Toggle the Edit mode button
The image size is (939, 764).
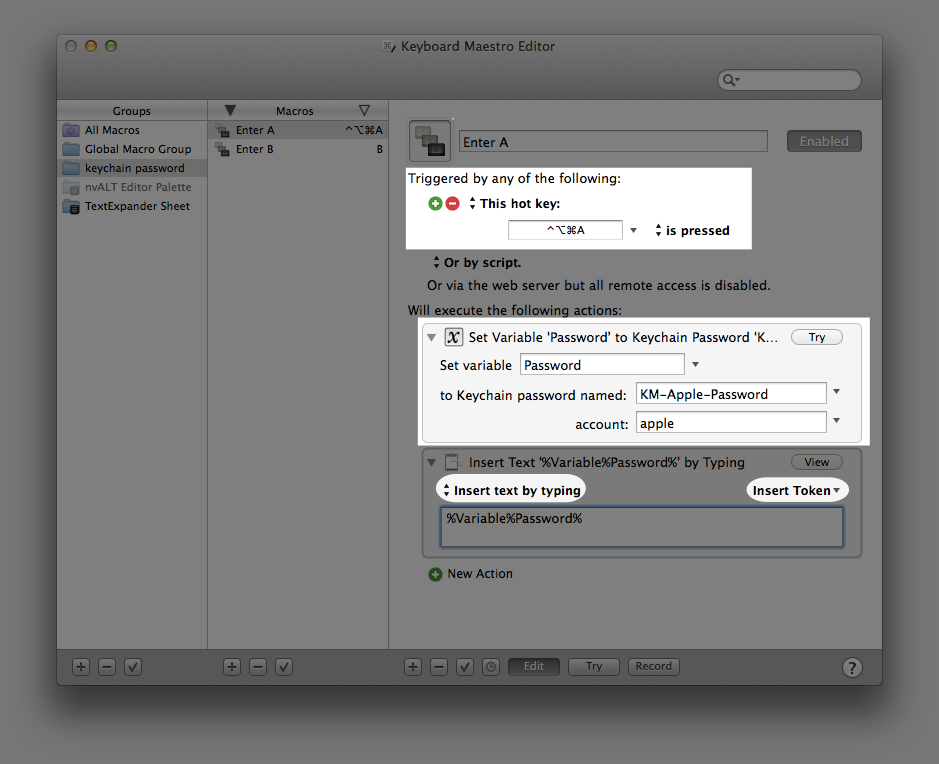click(534, 666)
